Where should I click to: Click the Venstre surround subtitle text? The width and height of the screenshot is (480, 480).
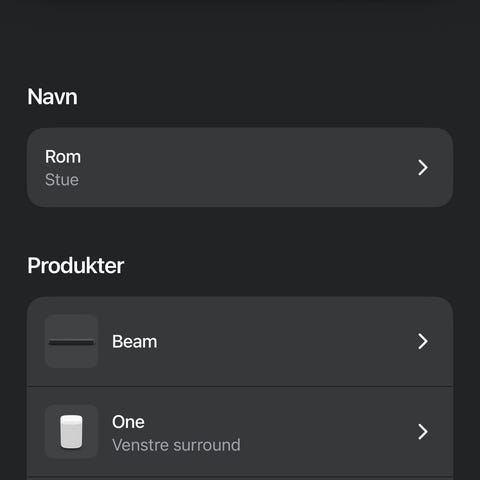176,445
